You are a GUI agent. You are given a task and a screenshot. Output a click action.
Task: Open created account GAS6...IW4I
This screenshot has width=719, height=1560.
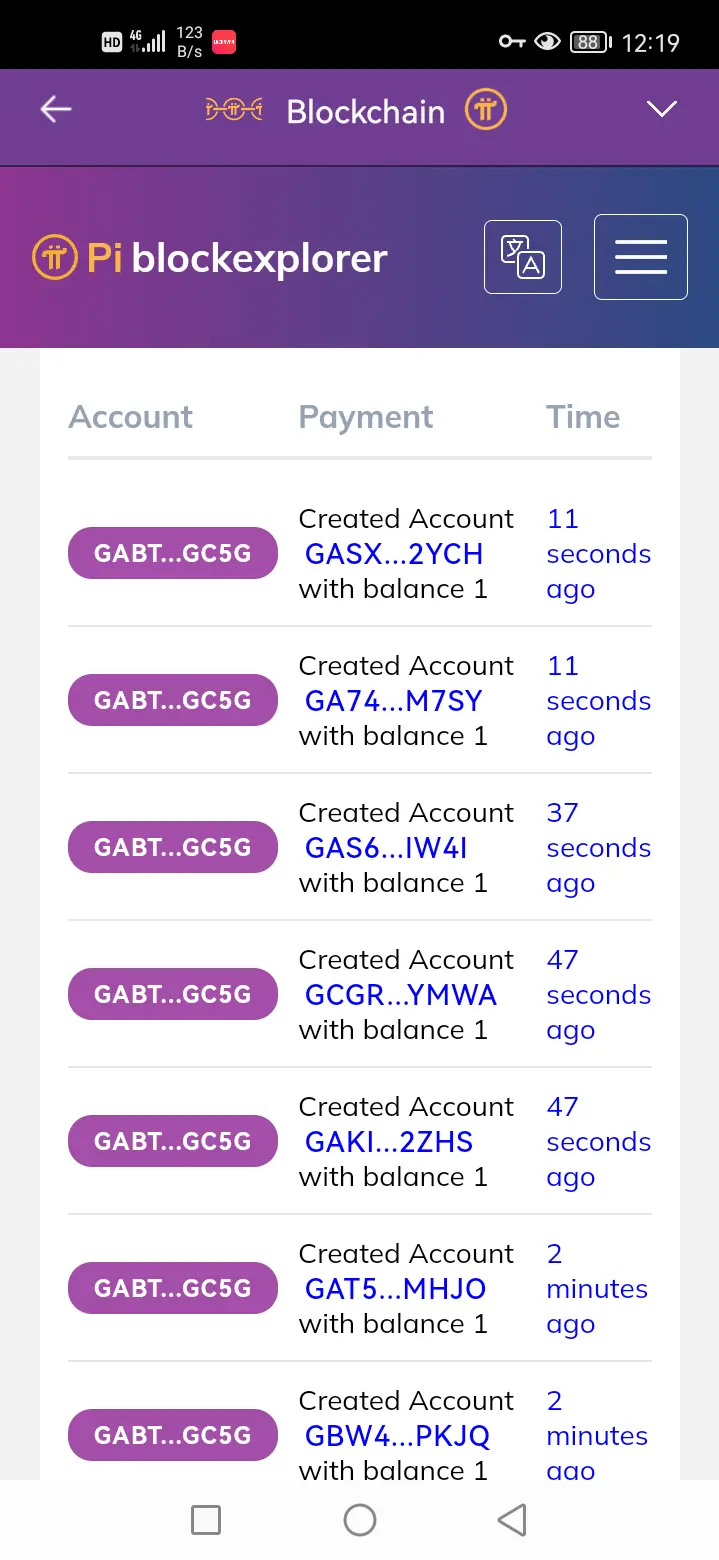click(x=386, y=848)
